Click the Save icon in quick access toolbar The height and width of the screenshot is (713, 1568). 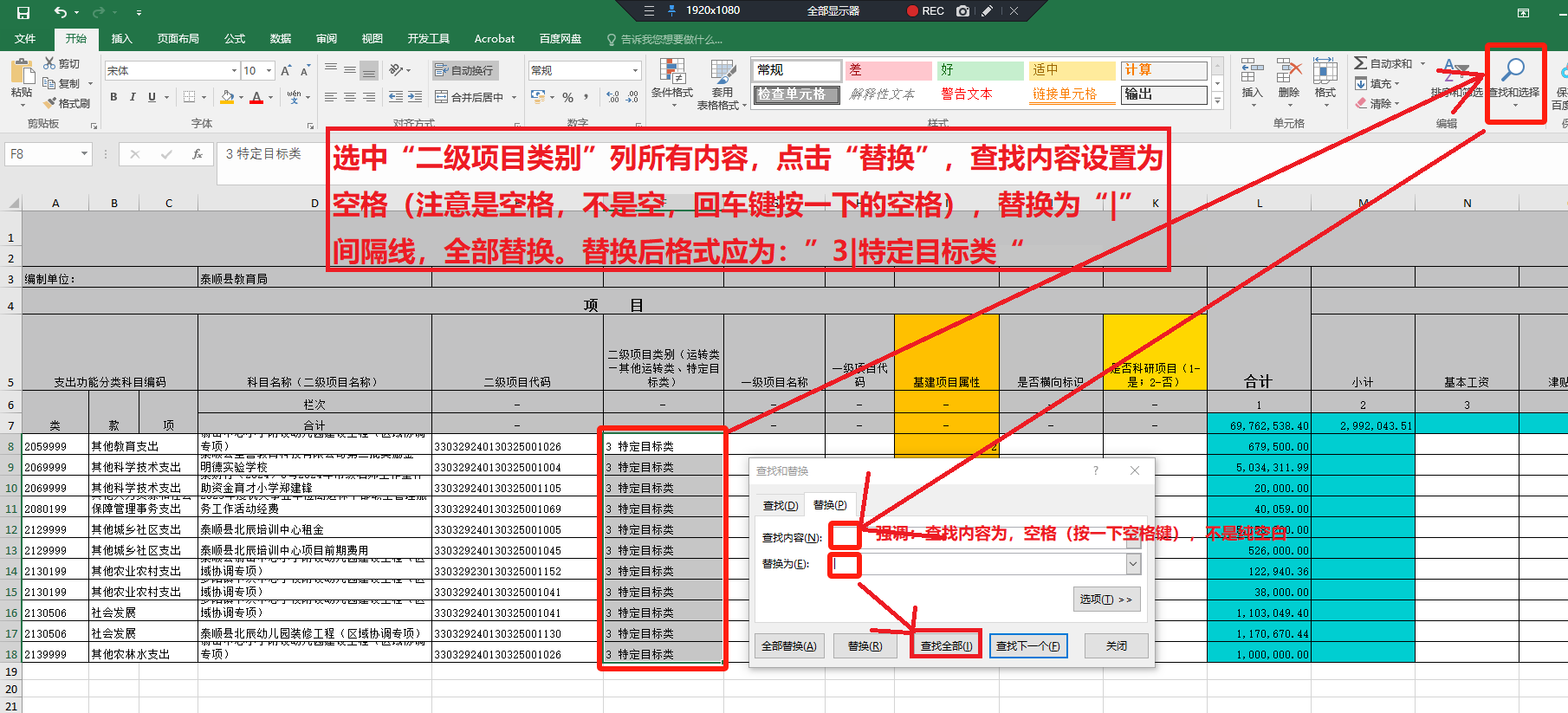click(x=23, y=12)
